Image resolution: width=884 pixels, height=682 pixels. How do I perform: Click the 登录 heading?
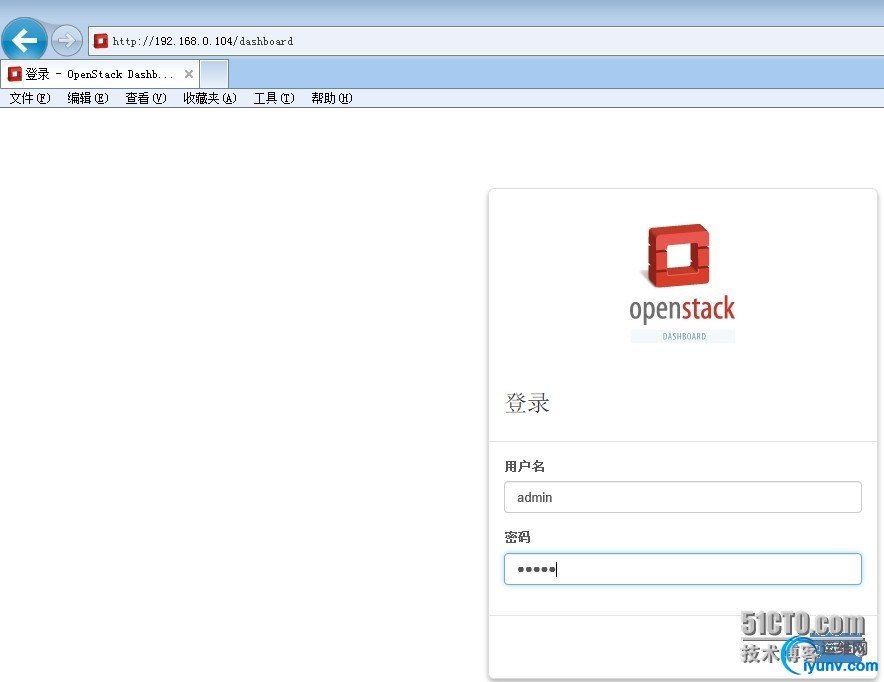527,403
